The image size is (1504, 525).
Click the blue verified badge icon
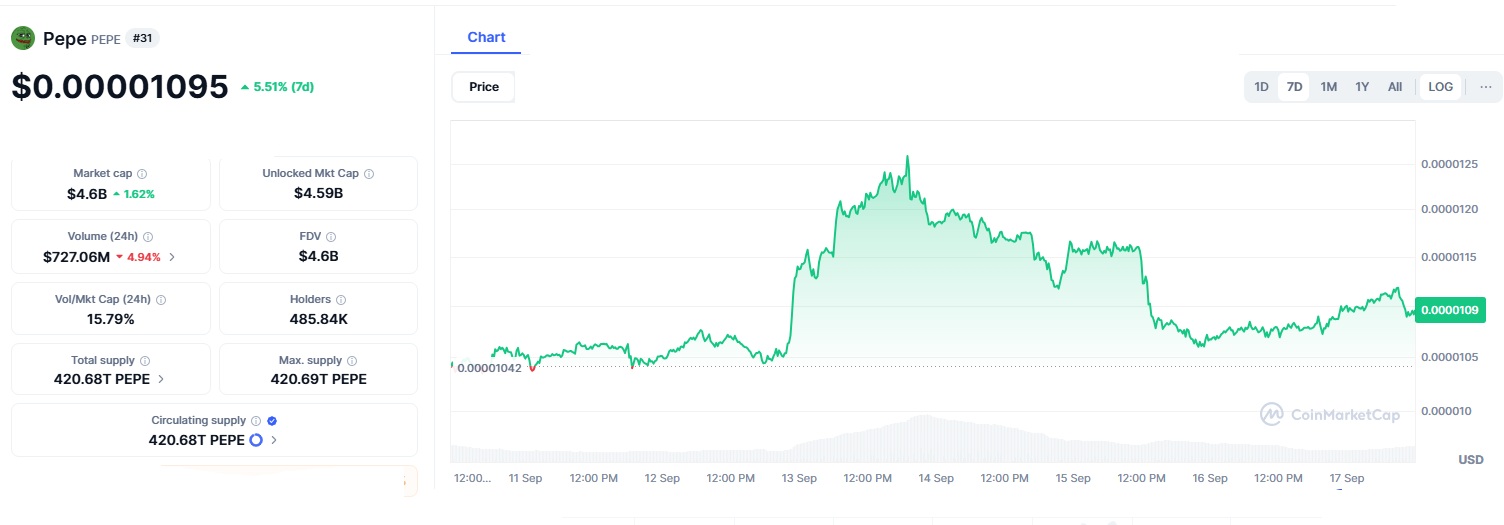pos(272,421)
